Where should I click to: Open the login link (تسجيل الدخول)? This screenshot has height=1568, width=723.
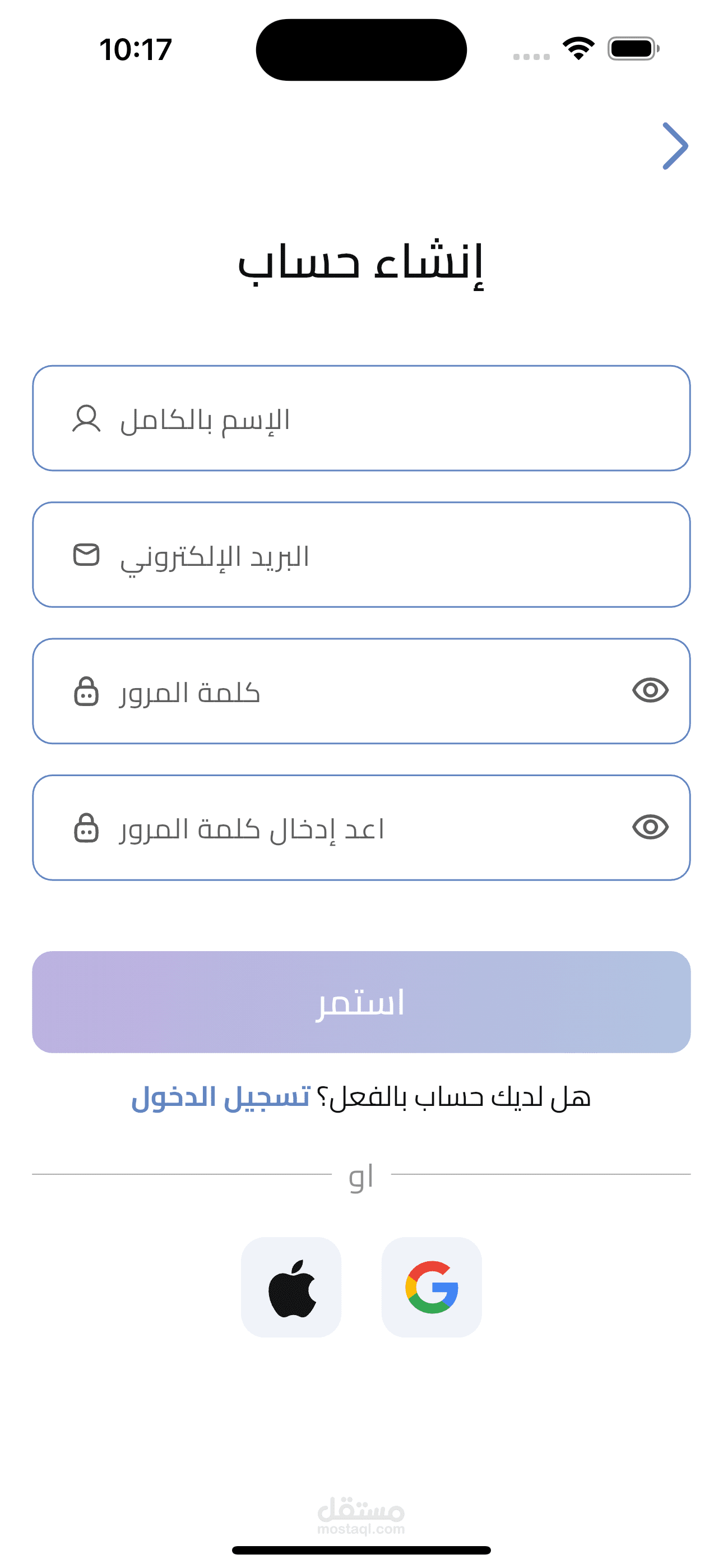[x=221, y=1097]
